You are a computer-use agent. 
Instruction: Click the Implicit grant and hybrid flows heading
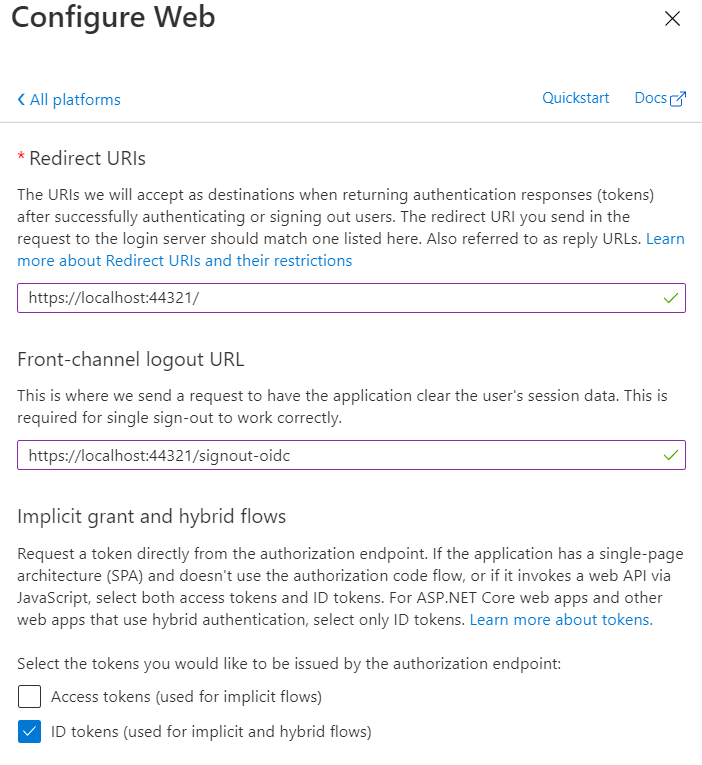pos(151,517)
